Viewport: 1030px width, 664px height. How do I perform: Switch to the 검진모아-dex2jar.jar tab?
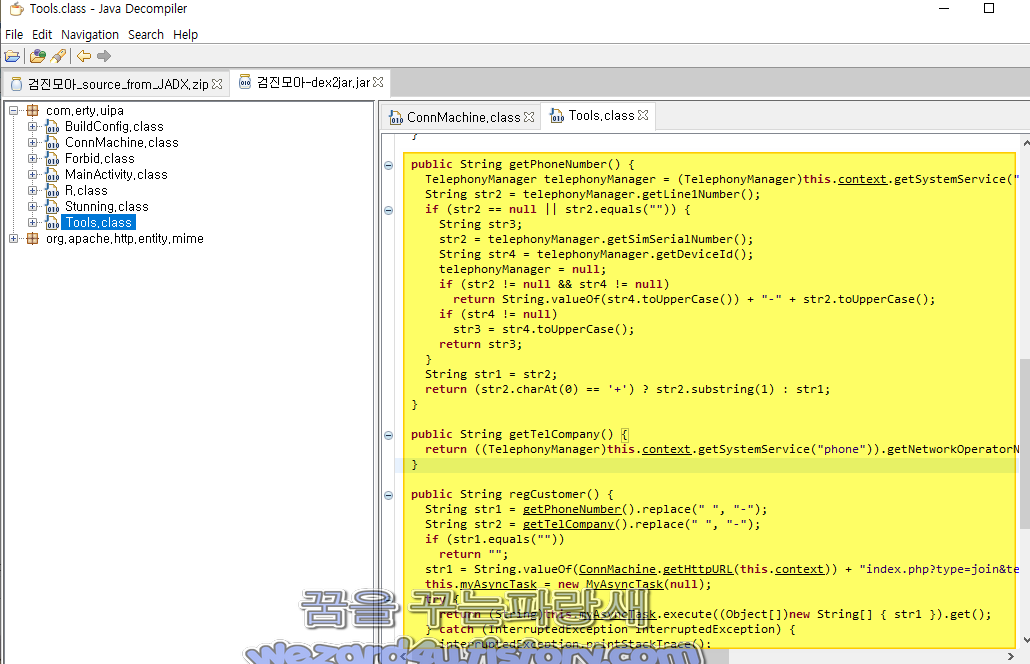311,83
